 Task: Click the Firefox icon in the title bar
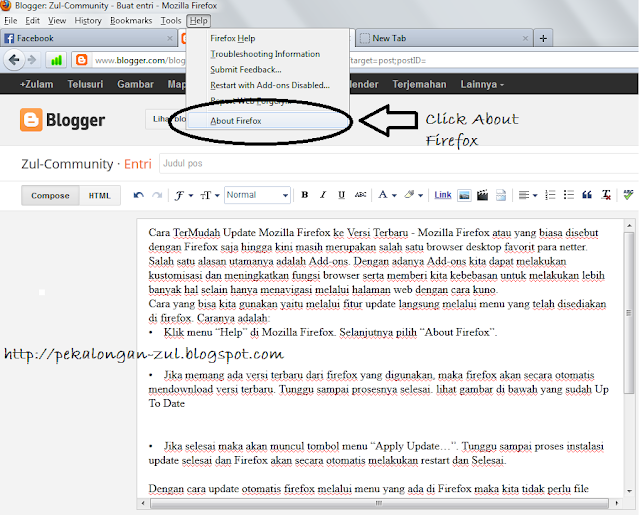(x=6, y=5)
